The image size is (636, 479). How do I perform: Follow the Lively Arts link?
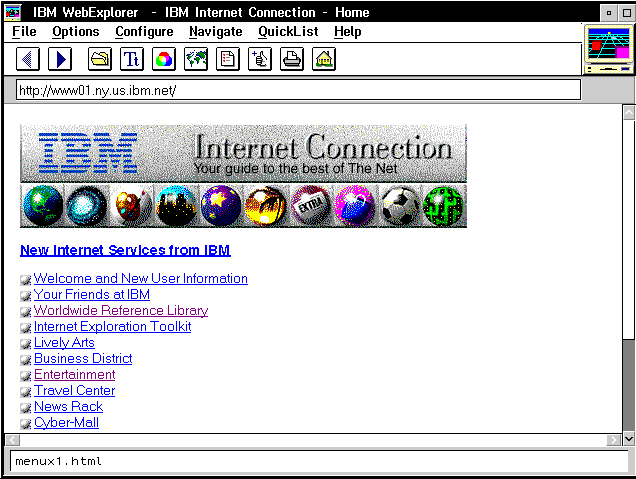[x=64, y=343]
